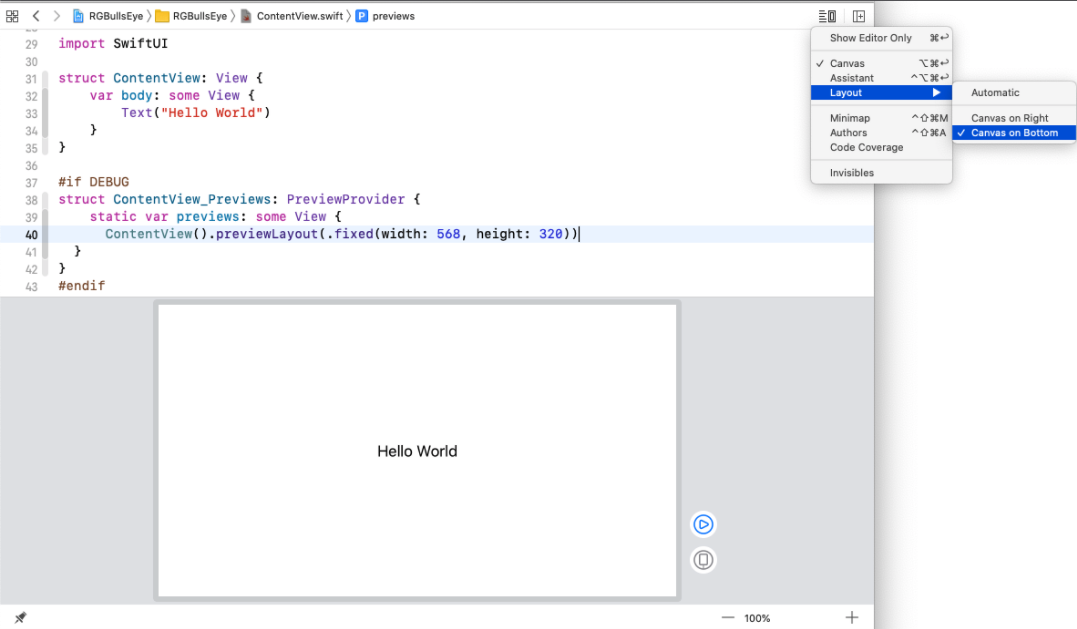Click the width value 568
Viewport: 1077px width, 629px height.
(x=448, y=234)
